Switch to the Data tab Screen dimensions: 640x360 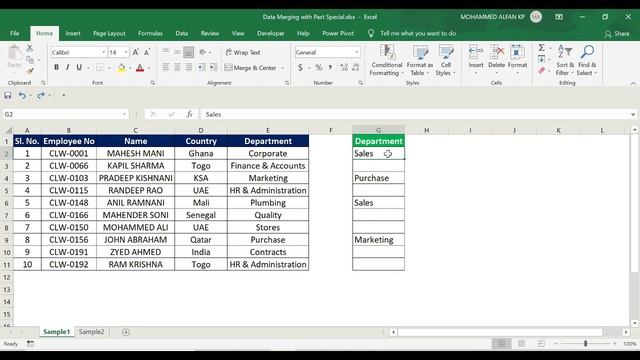pyautogui.click(x=182, y=33)
